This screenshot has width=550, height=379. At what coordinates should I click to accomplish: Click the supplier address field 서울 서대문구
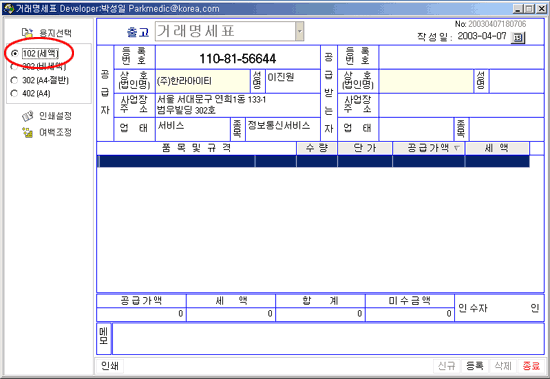pyautogui.click(x=238, y=105)
